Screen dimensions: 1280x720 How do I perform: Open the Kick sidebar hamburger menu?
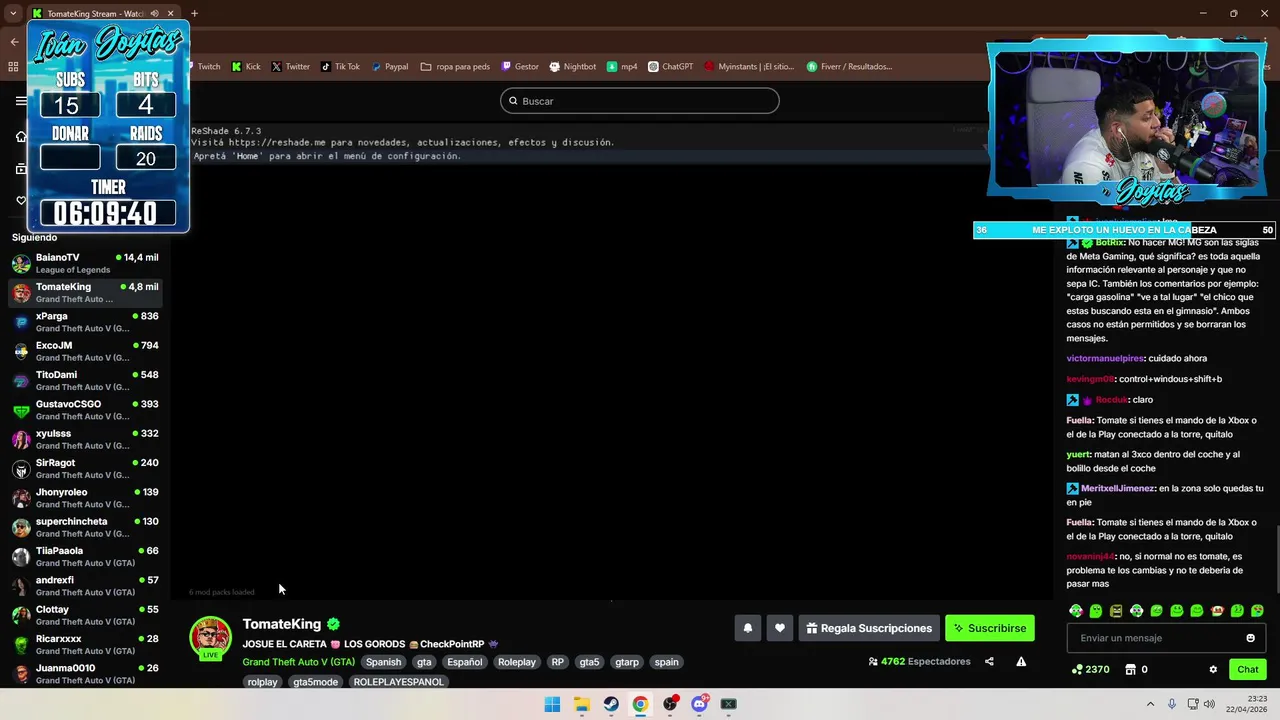[x=21, y=101]
